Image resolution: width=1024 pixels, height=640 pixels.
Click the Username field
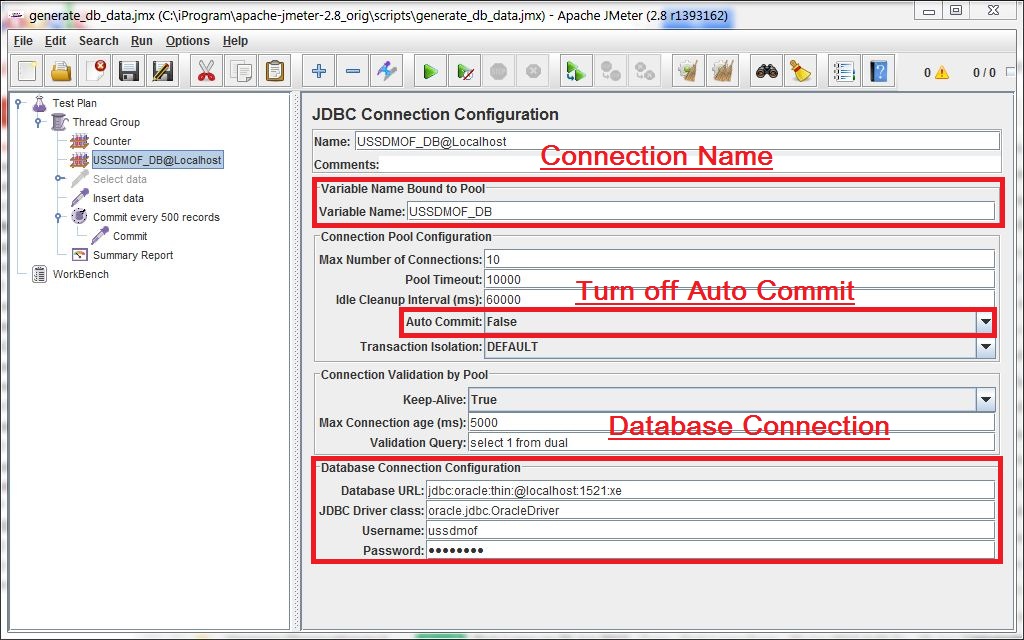click(711, 531)
